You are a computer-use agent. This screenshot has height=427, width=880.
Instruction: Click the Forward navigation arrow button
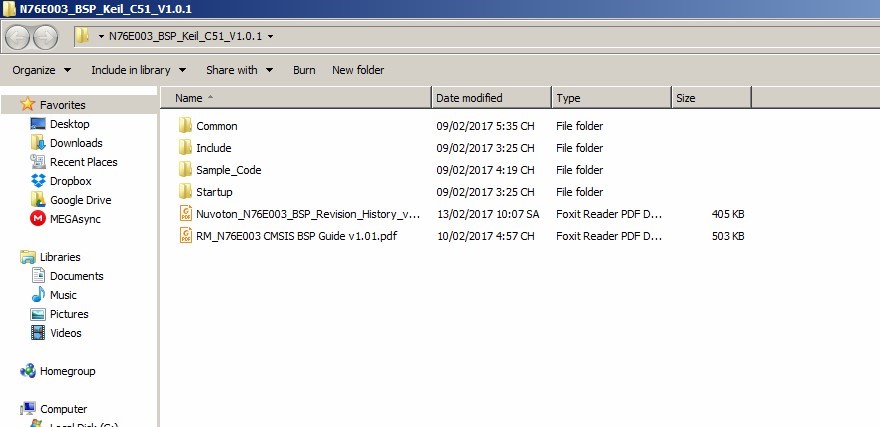click(x=46, y=37)
